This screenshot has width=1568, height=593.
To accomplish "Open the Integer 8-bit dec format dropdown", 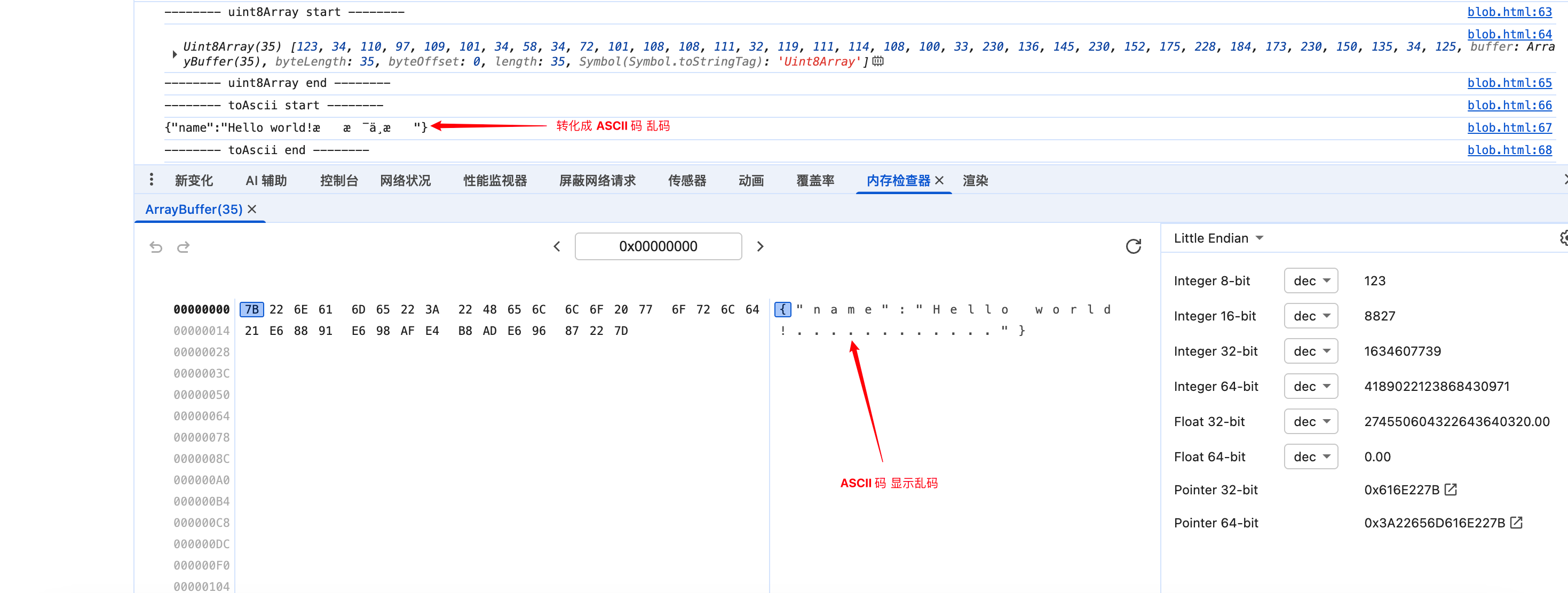I will pyautogui.click(x=1311, y=281).
